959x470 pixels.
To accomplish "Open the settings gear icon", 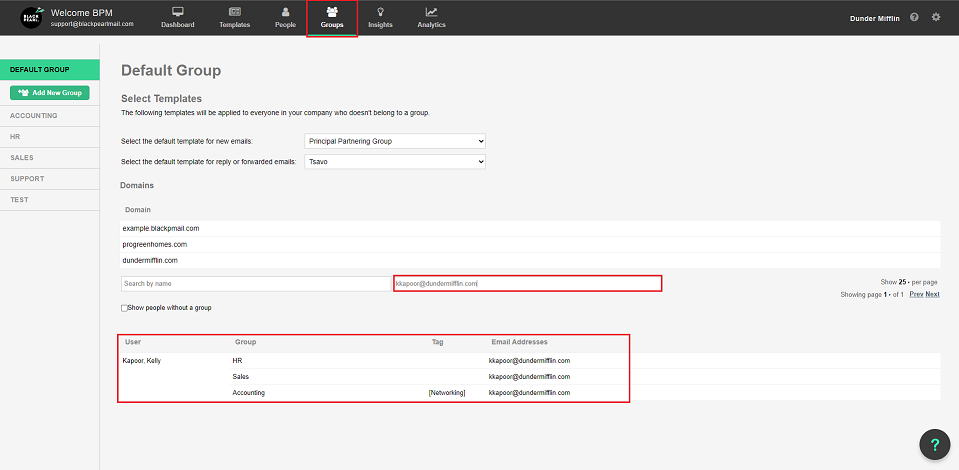I will [x=936, y=18].
